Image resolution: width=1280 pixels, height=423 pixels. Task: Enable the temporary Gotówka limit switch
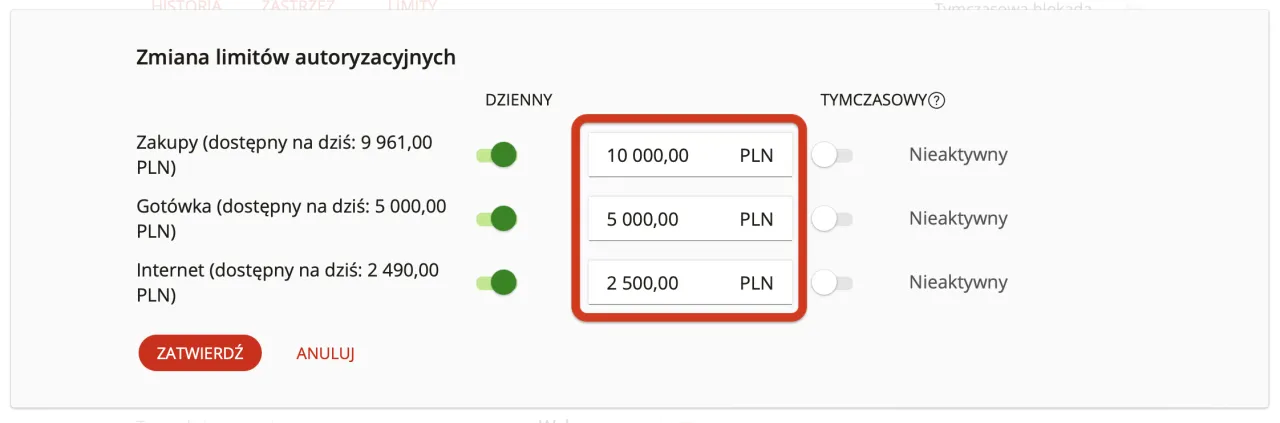[832, 219]
